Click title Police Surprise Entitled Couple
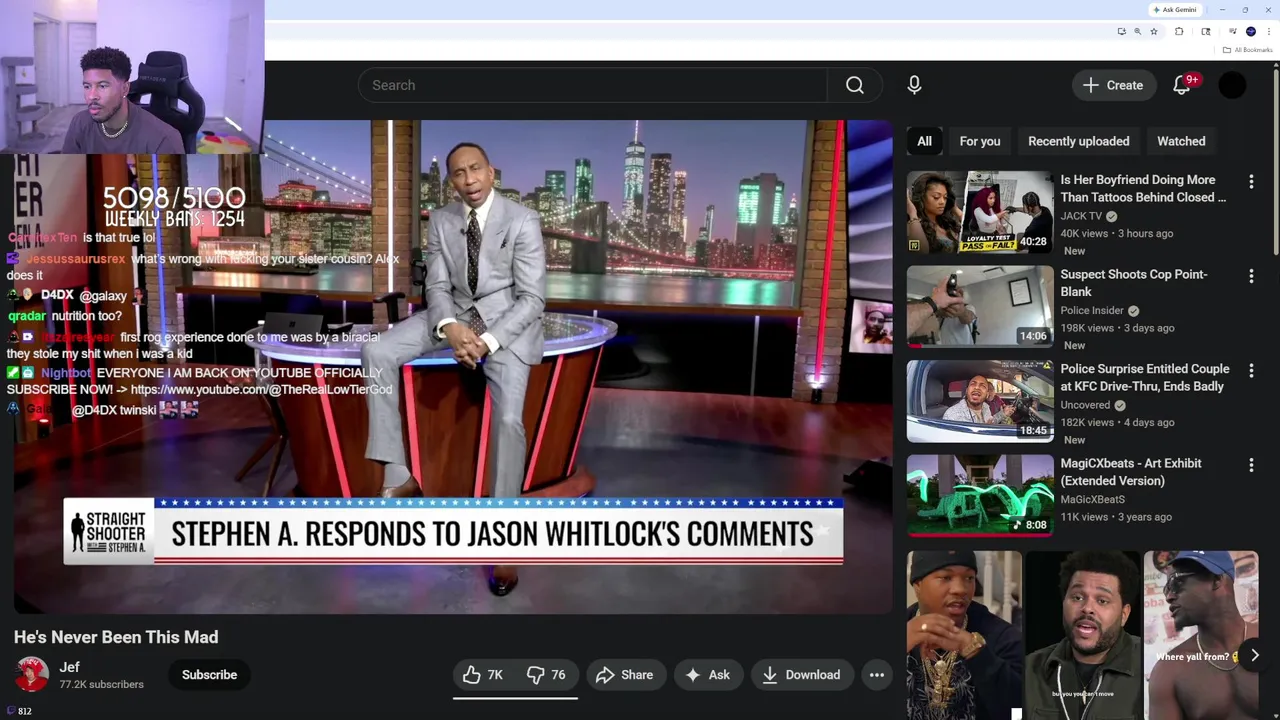 1145,378
